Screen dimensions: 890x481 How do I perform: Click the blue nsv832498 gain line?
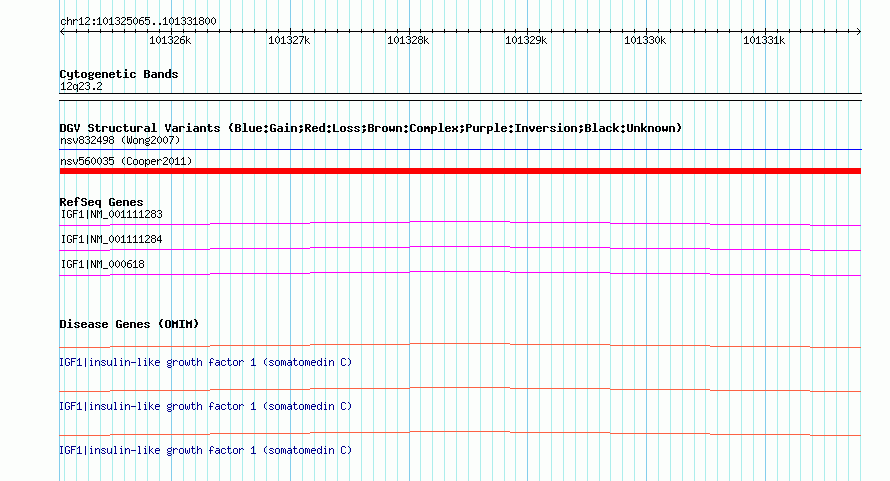coord(460,150)
